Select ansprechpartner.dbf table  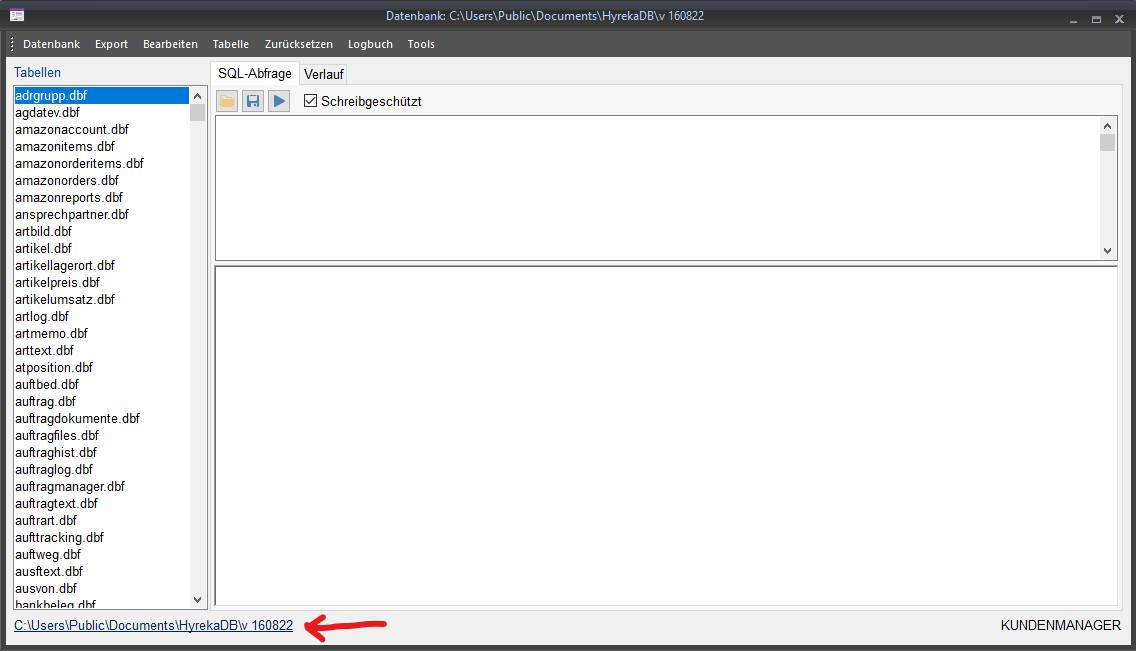[x=101, y=214]
